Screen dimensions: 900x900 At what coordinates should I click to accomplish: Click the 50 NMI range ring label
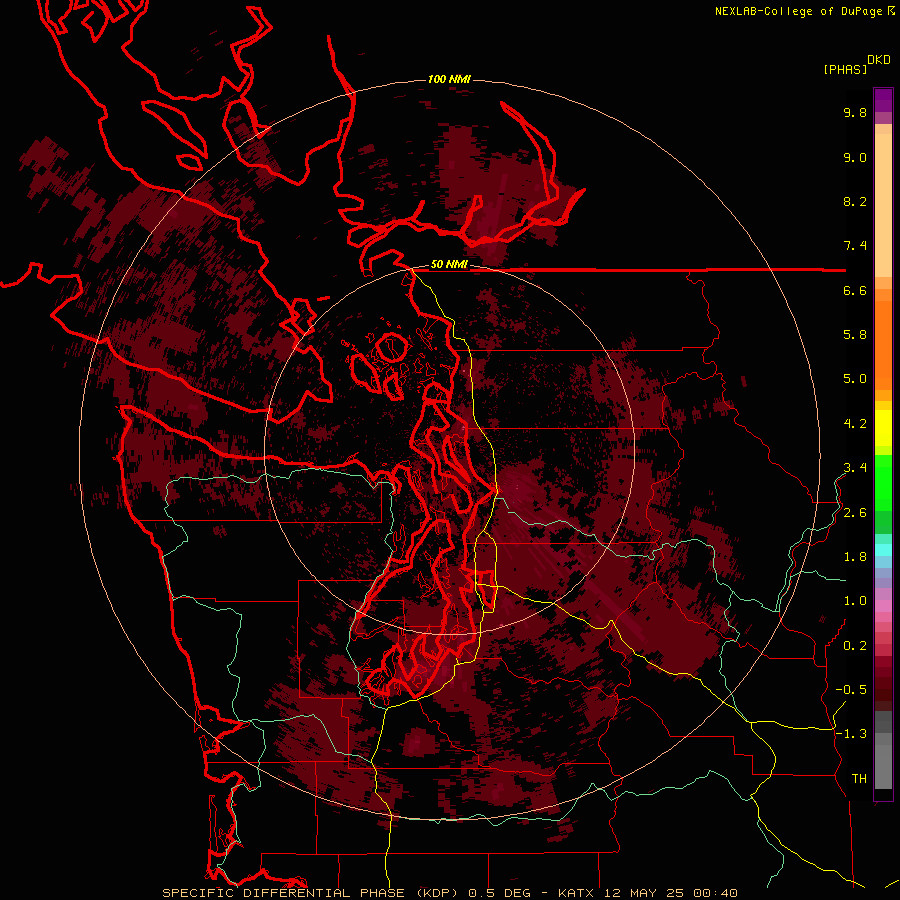click(x=449, y=265)
